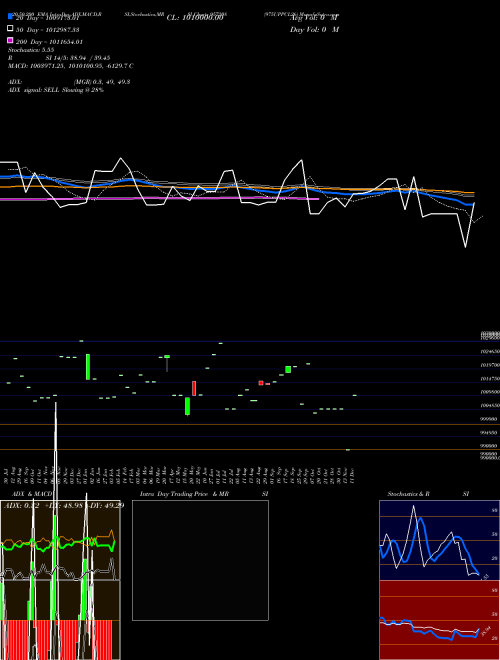Click the small green candle near September
The height and width of the screenshot is (660, 500).
coord(288,369)
